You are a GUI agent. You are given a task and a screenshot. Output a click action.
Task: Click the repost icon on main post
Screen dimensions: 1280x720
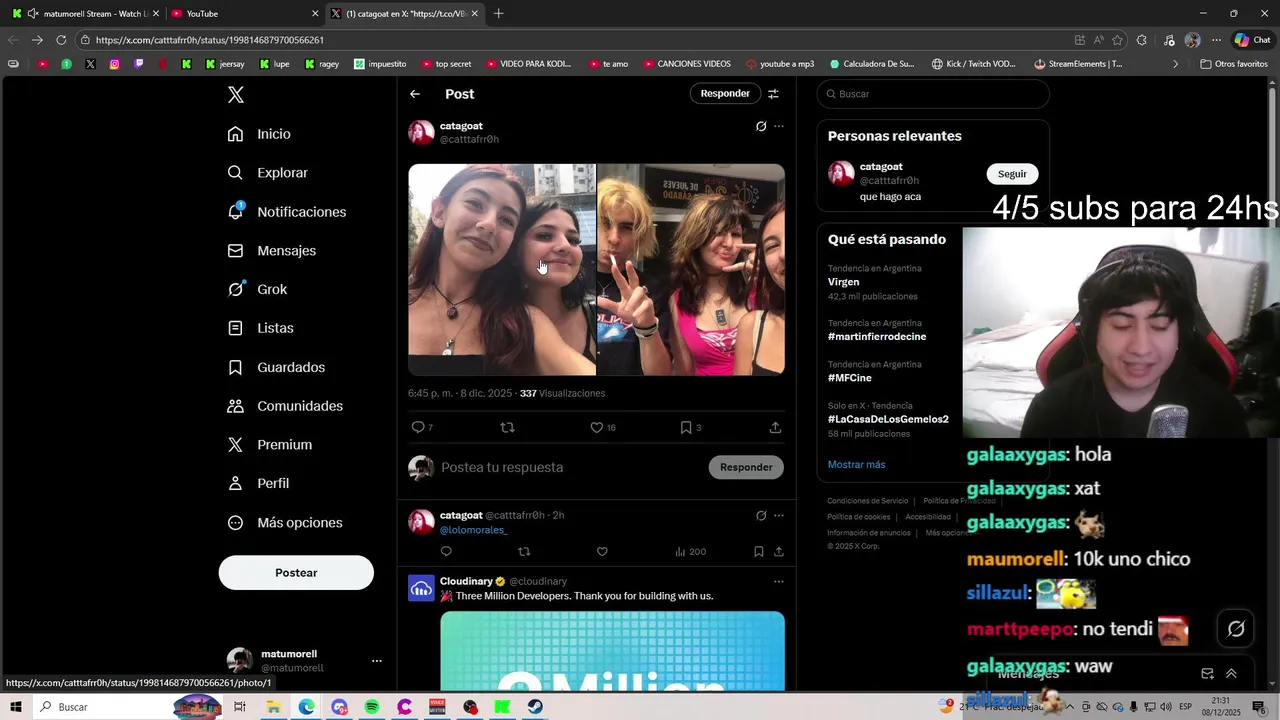tap(507, 427)
